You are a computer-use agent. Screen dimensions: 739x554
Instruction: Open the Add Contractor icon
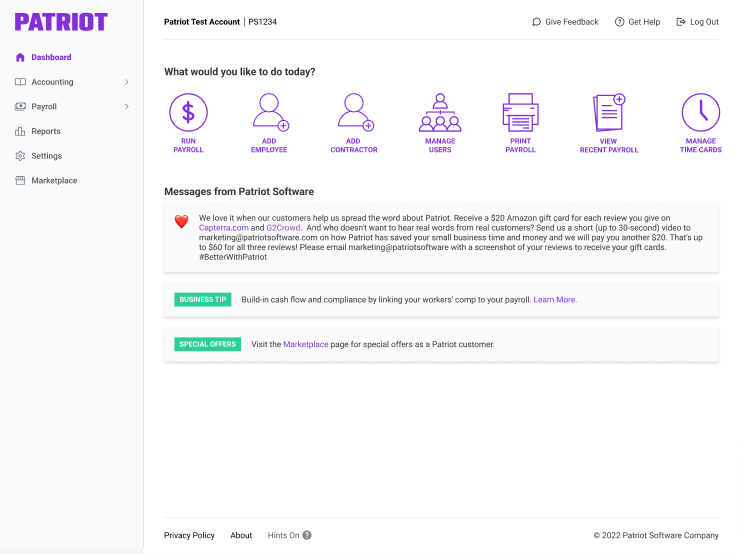(x=355, y=112)
